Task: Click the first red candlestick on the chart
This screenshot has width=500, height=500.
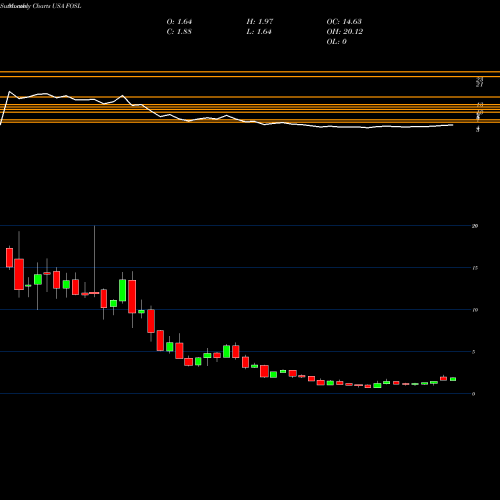Action: tap(9, 257)
